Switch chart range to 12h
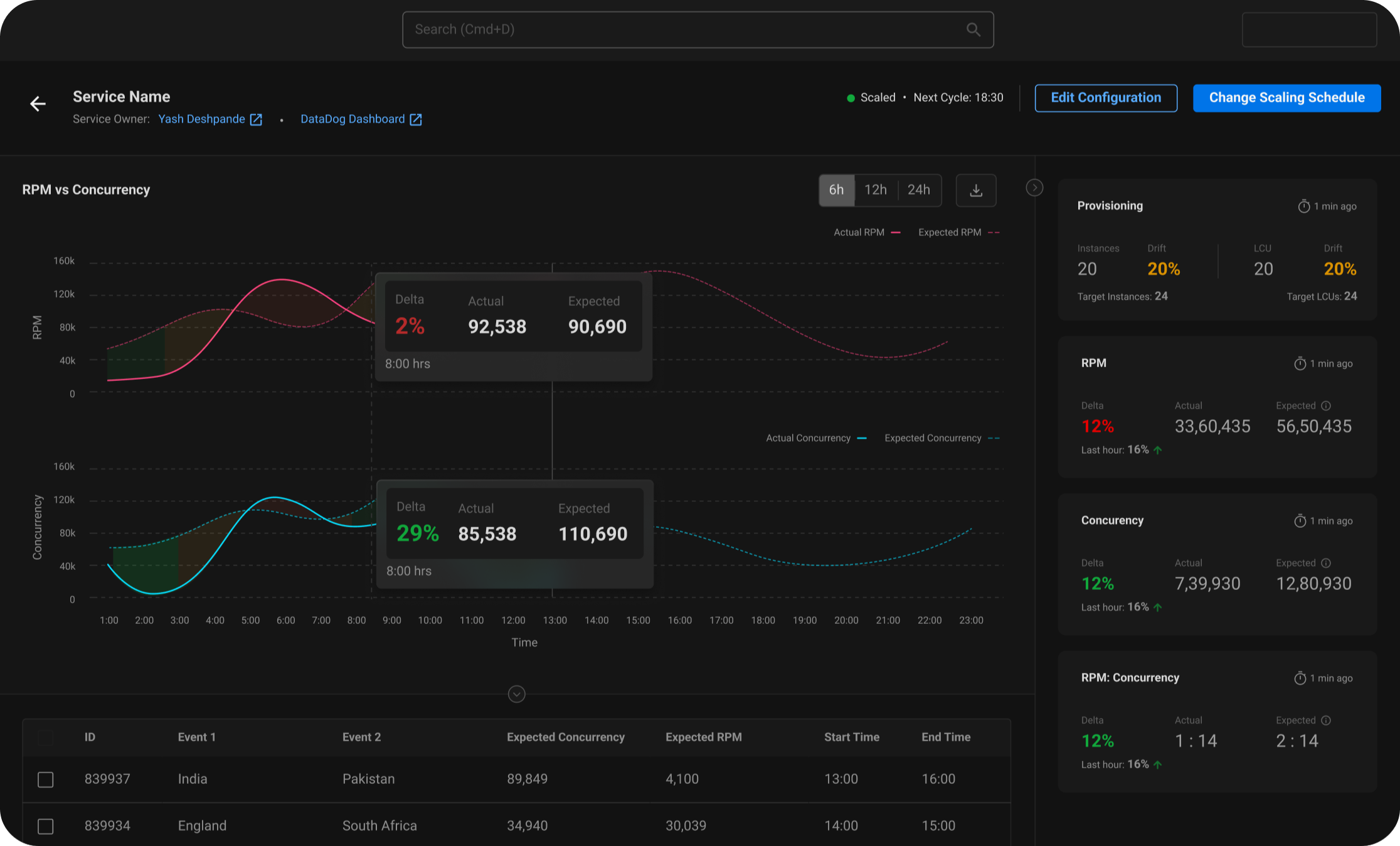Screen dimensions: 1400x846 pyautogui.click(x=876, y=190)
